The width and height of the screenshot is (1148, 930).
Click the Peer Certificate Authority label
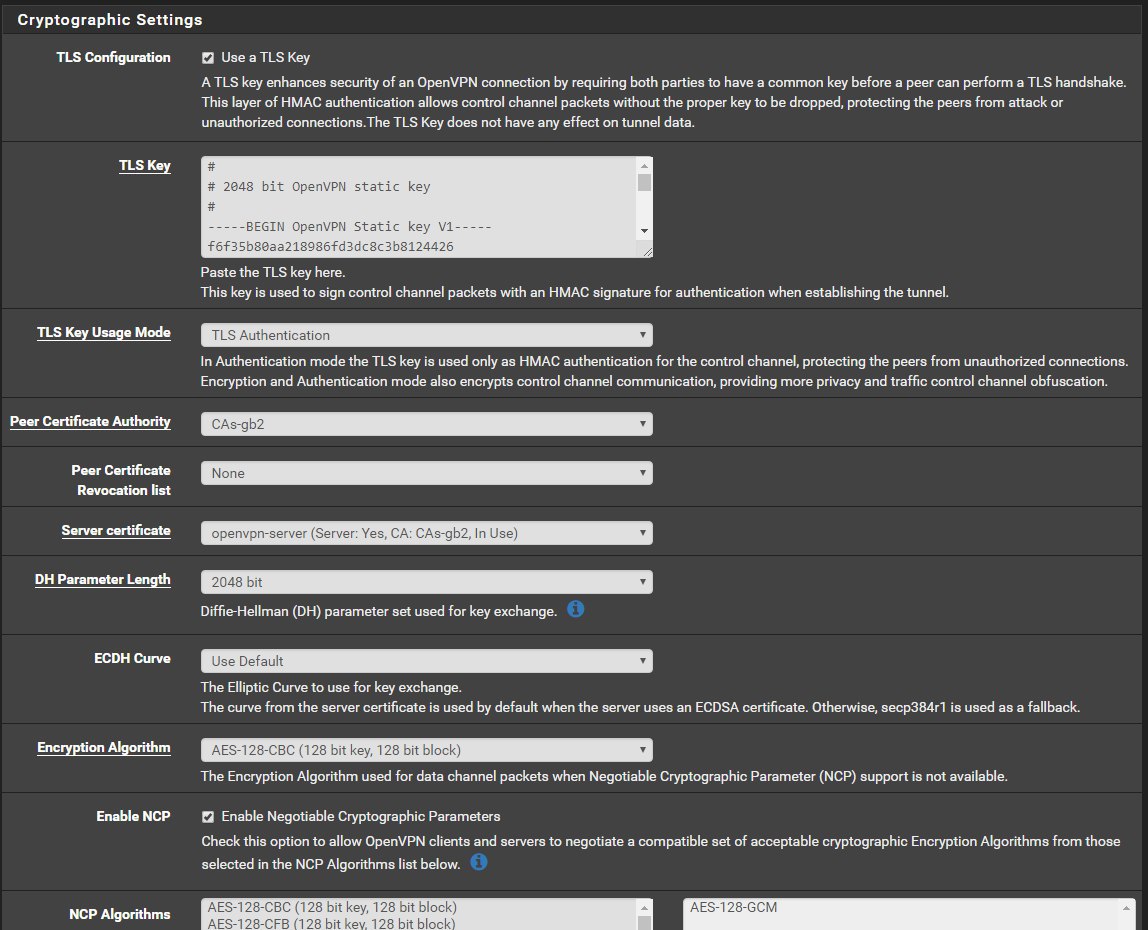90,421
